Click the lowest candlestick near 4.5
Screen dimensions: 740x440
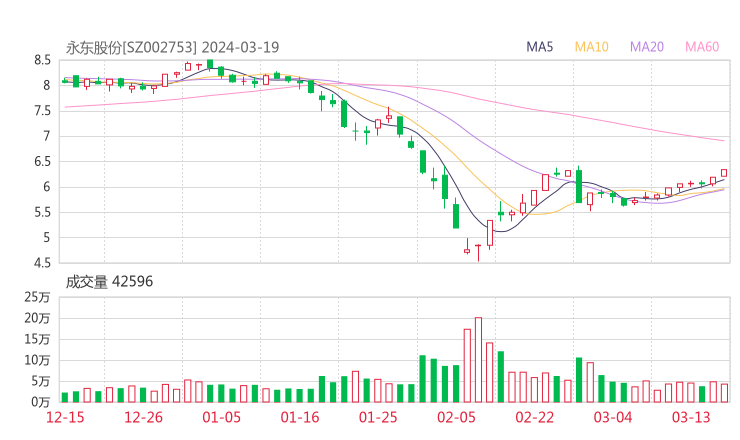[x=479, y=253]
